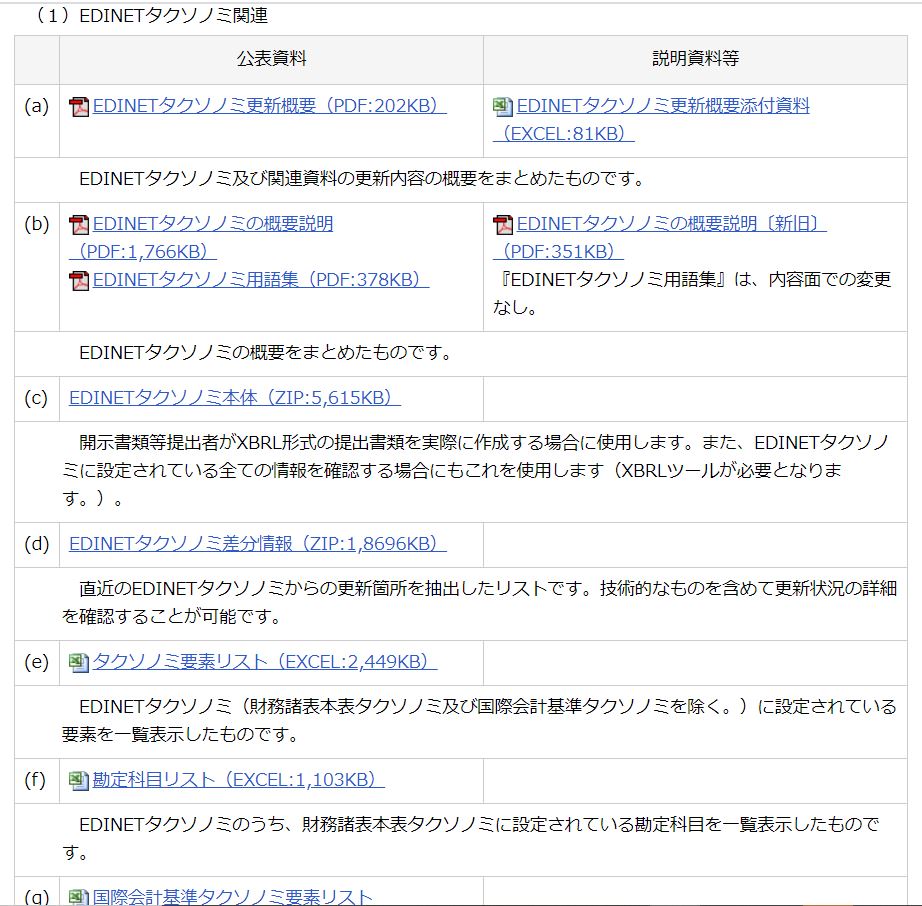Click text EDINETタクソノミの概要をまとめたものです
This screenshot has width=922, height=906.
265,353
